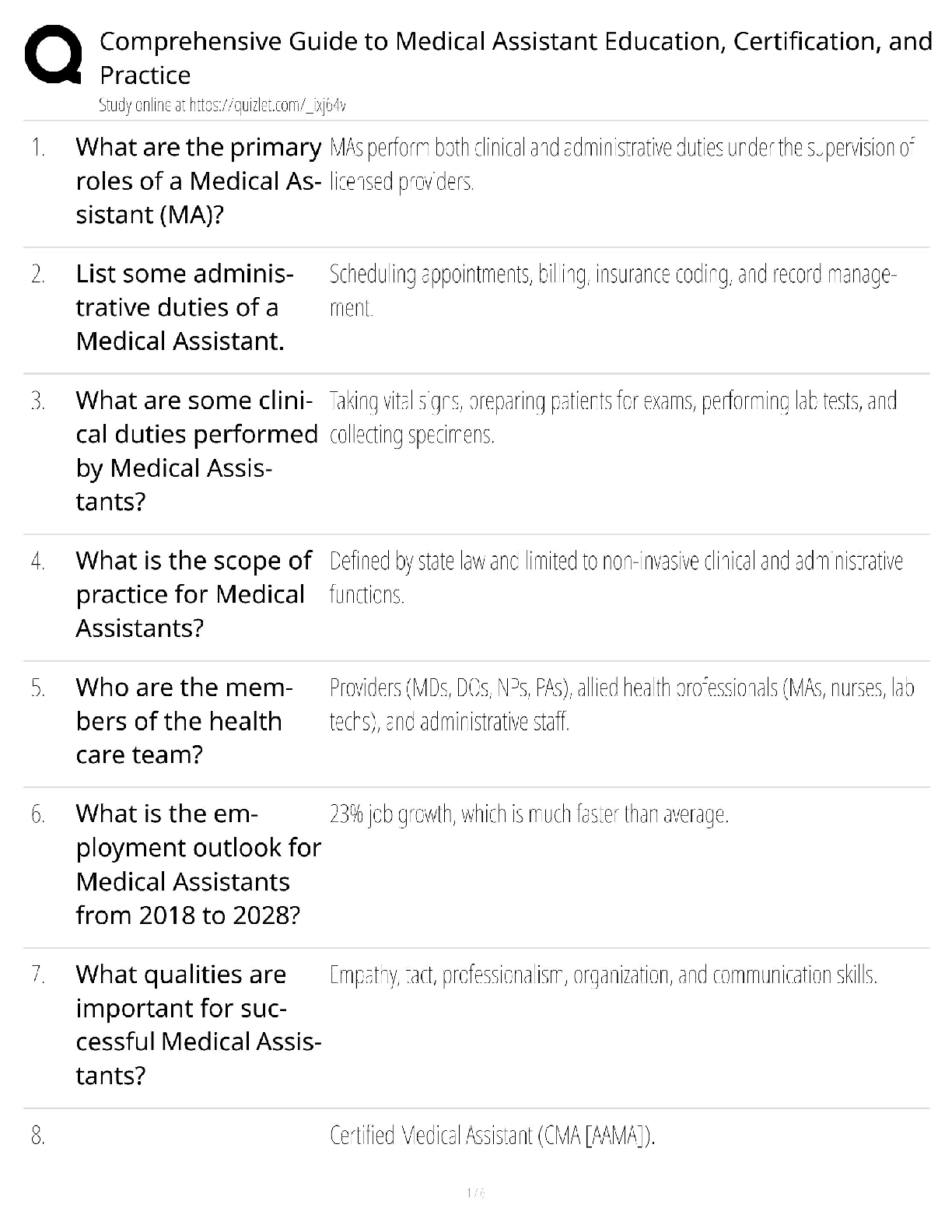Image resolution: width=952 pixels, height=1232 pixels.
Task: Click the taking vital signs answer
Action: [613, 418]
